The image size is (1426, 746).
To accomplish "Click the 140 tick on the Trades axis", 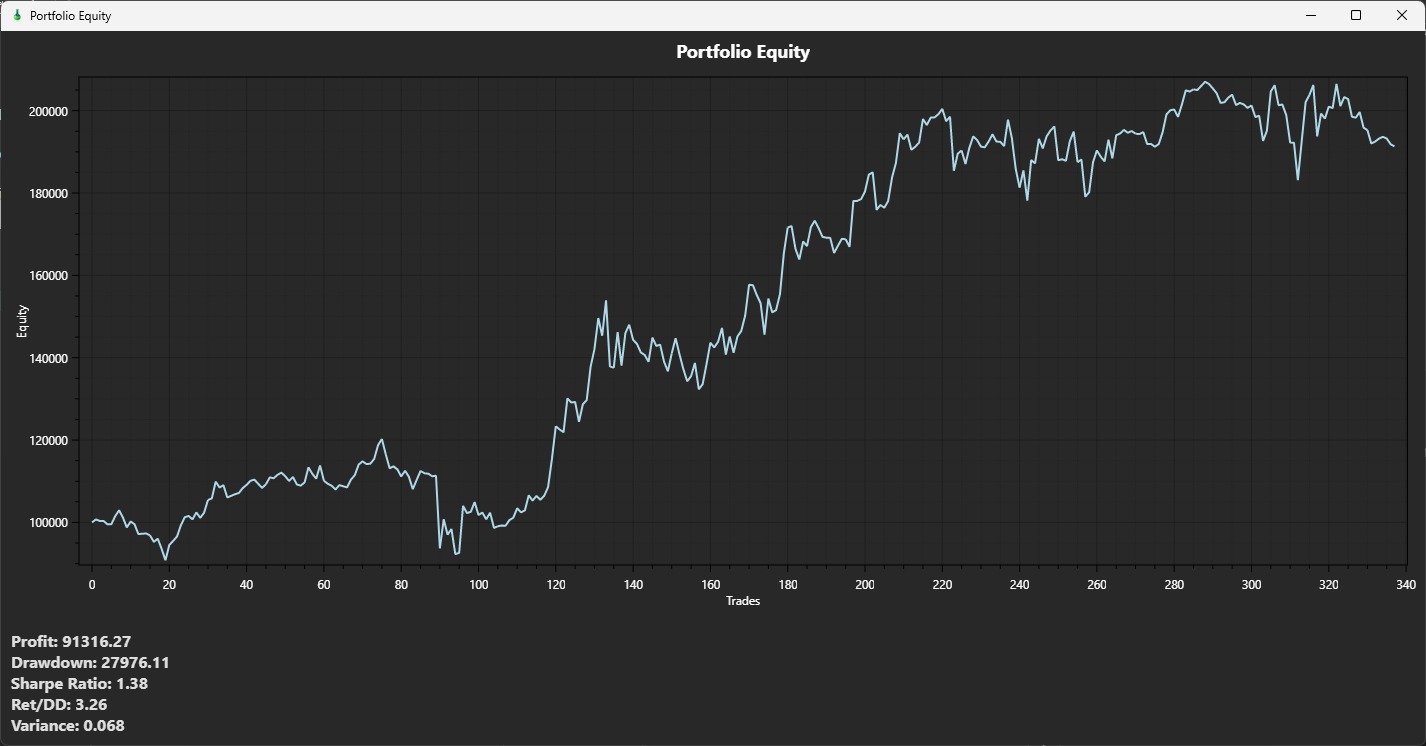I will coord(633,585).
